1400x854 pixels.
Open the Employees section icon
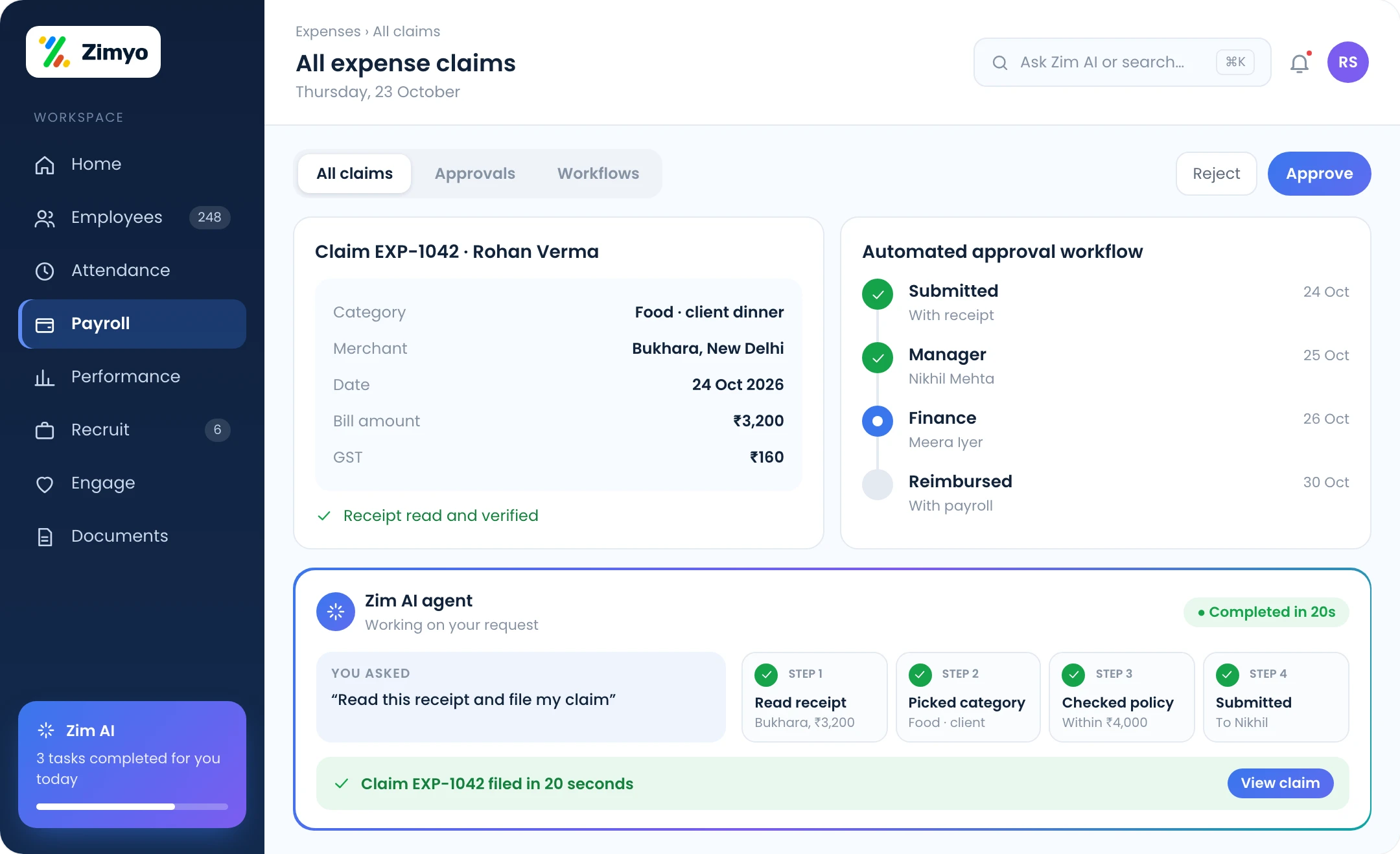pos(45,218)
